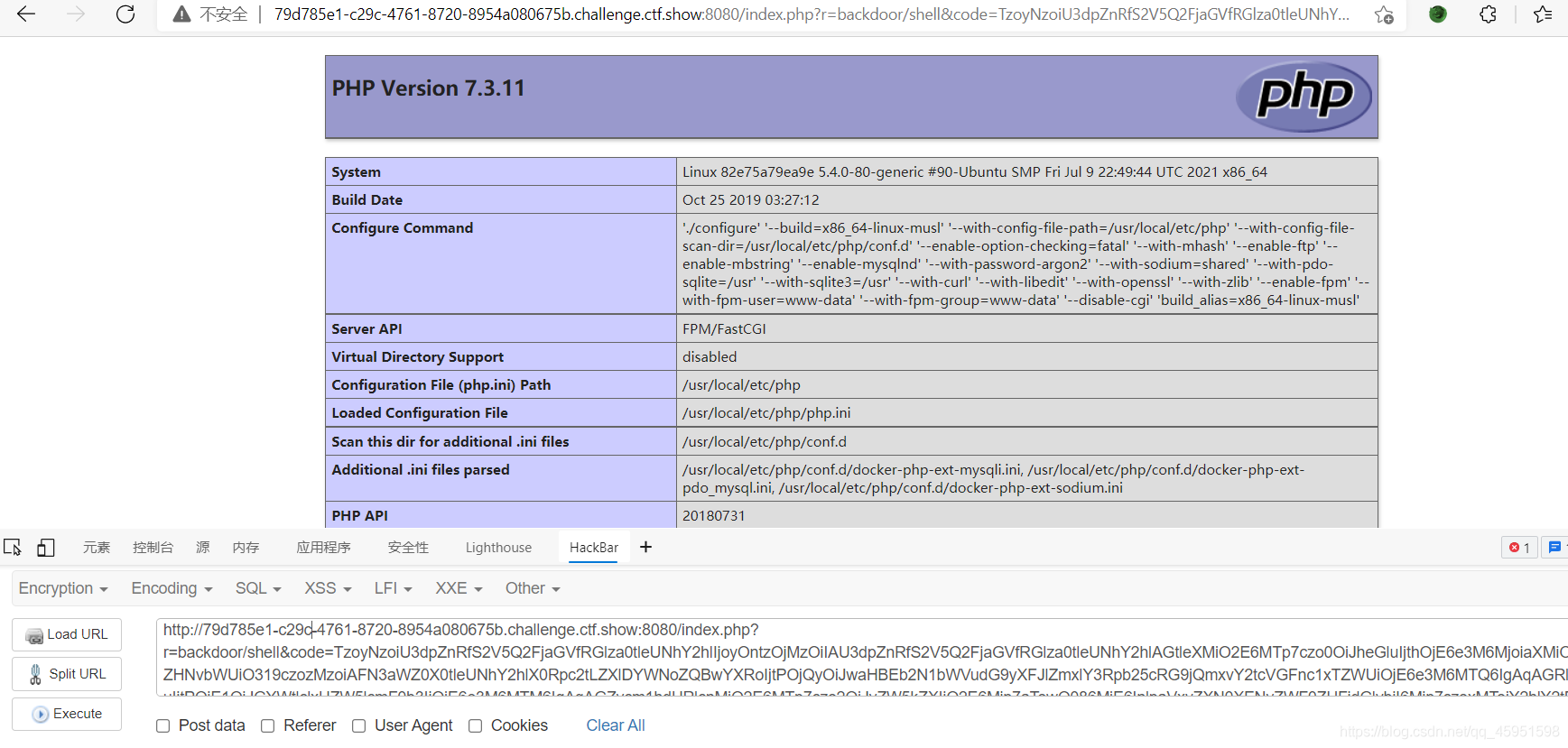
Task: Click the PHP logo in the header
Action: 1304,96
